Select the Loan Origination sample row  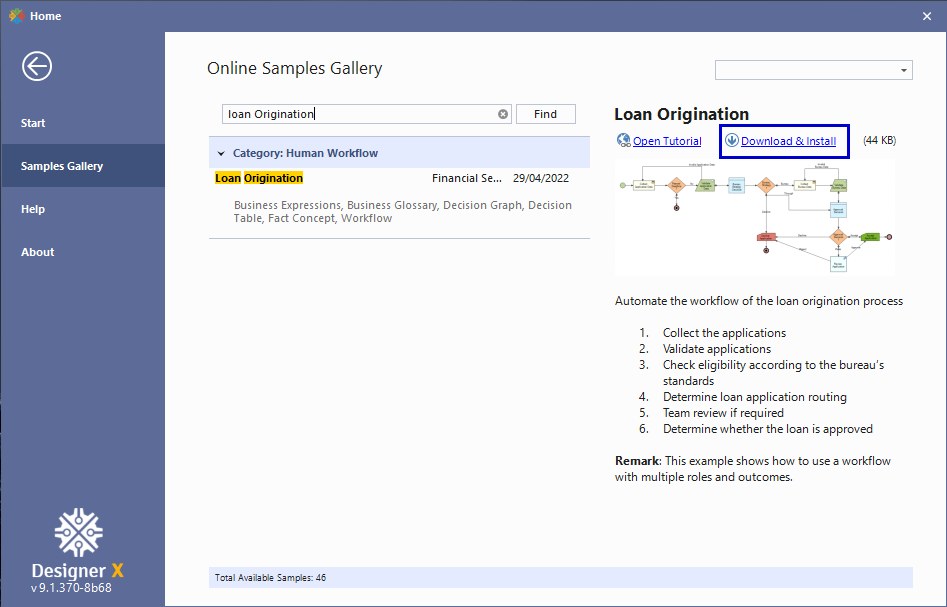pos(399,178)
